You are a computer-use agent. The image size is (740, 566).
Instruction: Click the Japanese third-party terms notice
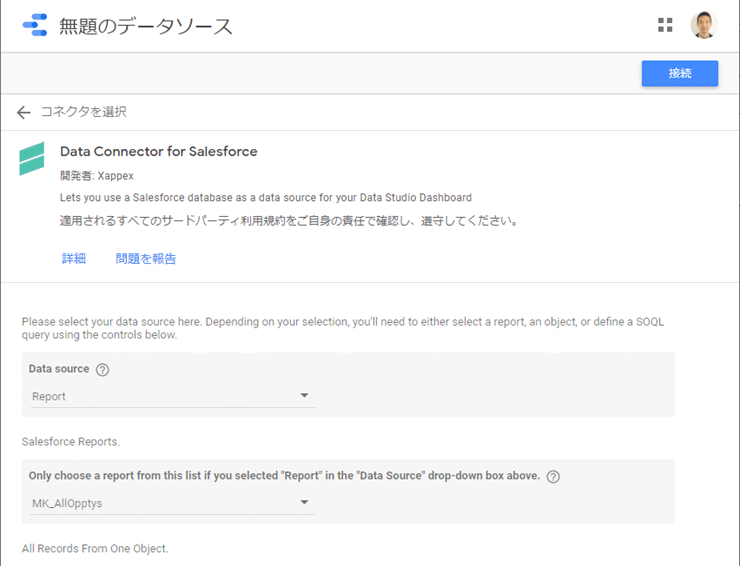point(288,221)
